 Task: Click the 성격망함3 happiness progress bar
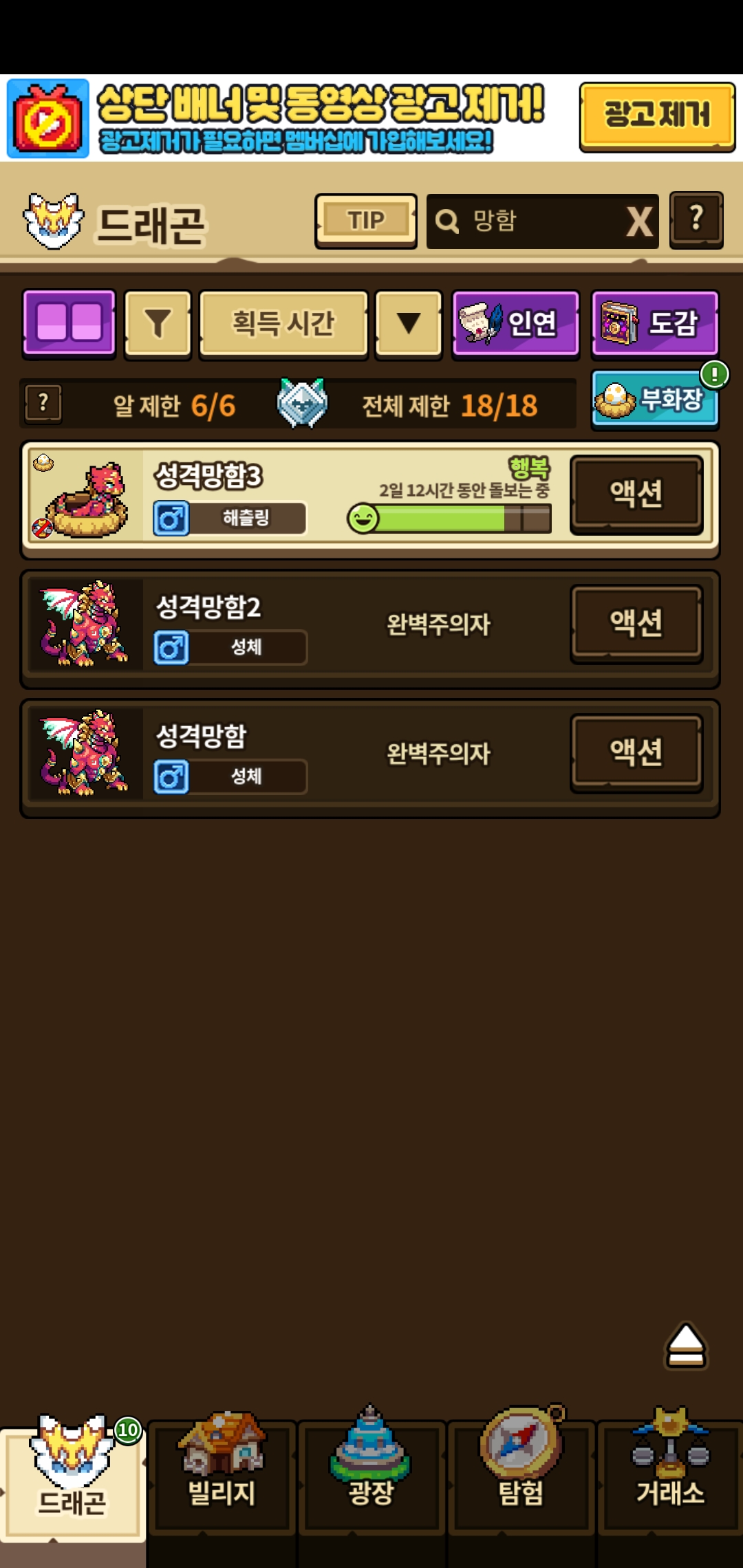pos(449,519)
